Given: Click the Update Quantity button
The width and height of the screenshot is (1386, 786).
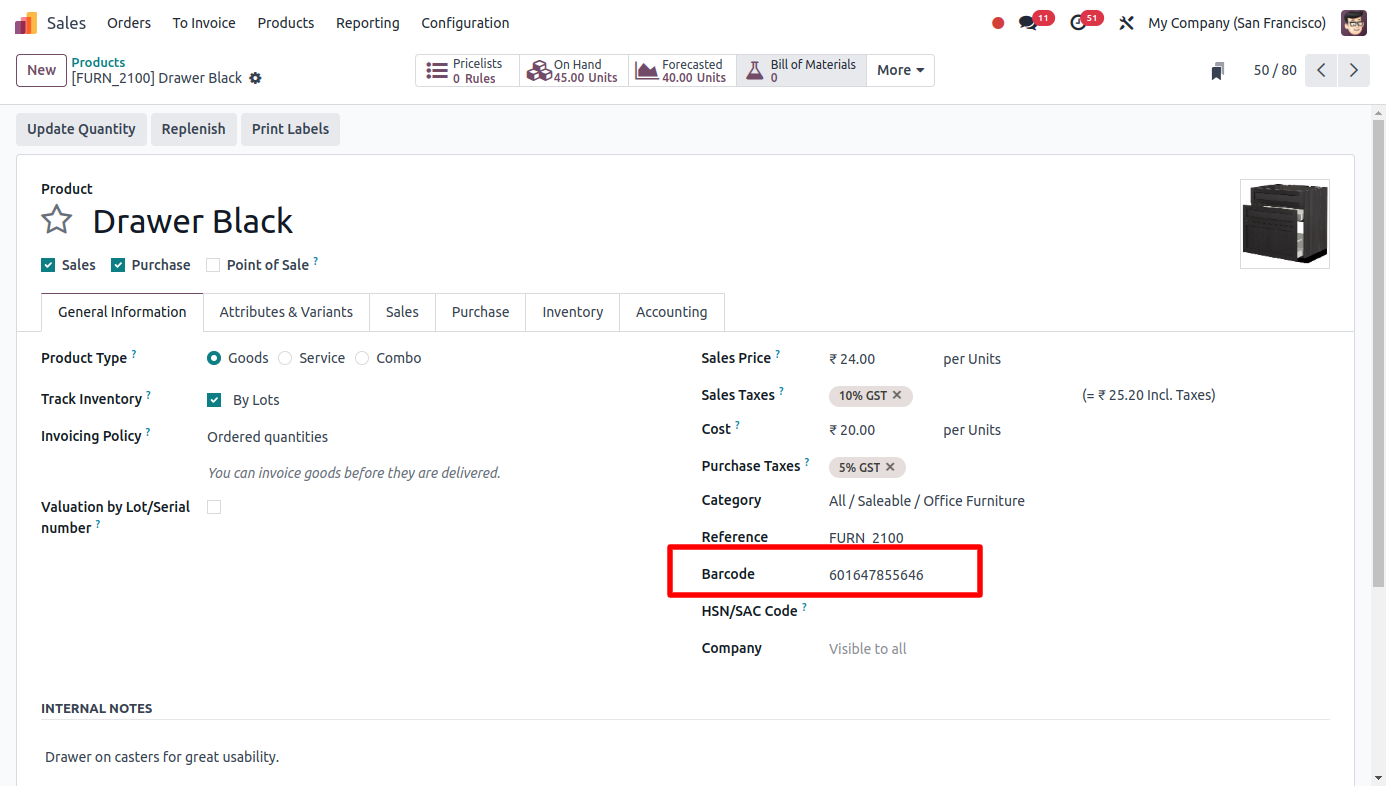Looking at the screenshot, I should [x=80, y=129].
